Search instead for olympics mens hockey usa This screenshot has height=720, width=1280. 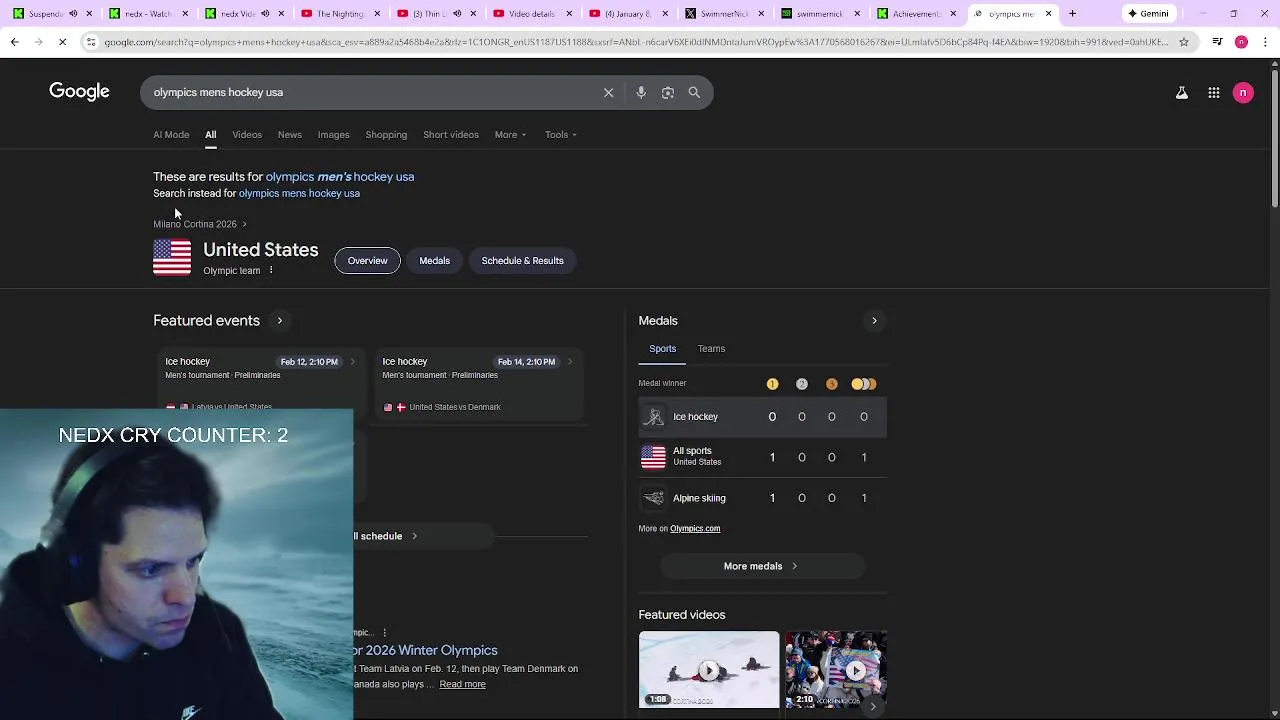[x=299, y=194]
